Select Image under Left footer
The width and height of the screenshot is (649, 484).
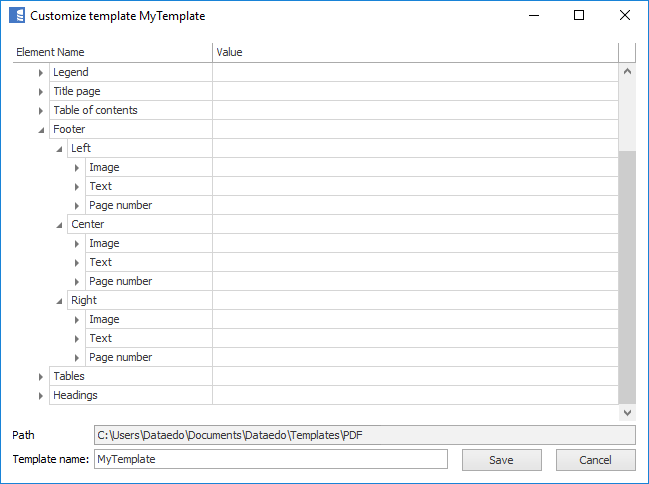tap(104, 168)
